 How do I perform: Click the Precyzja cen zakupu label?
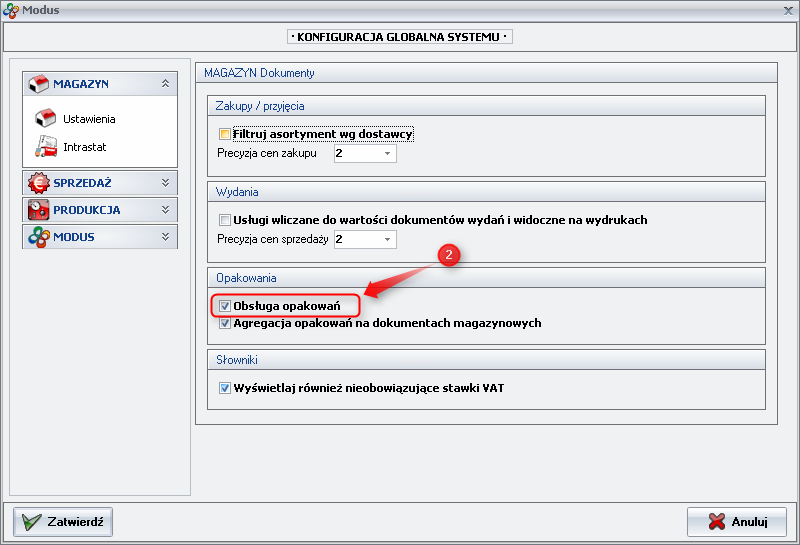(267, 153)
